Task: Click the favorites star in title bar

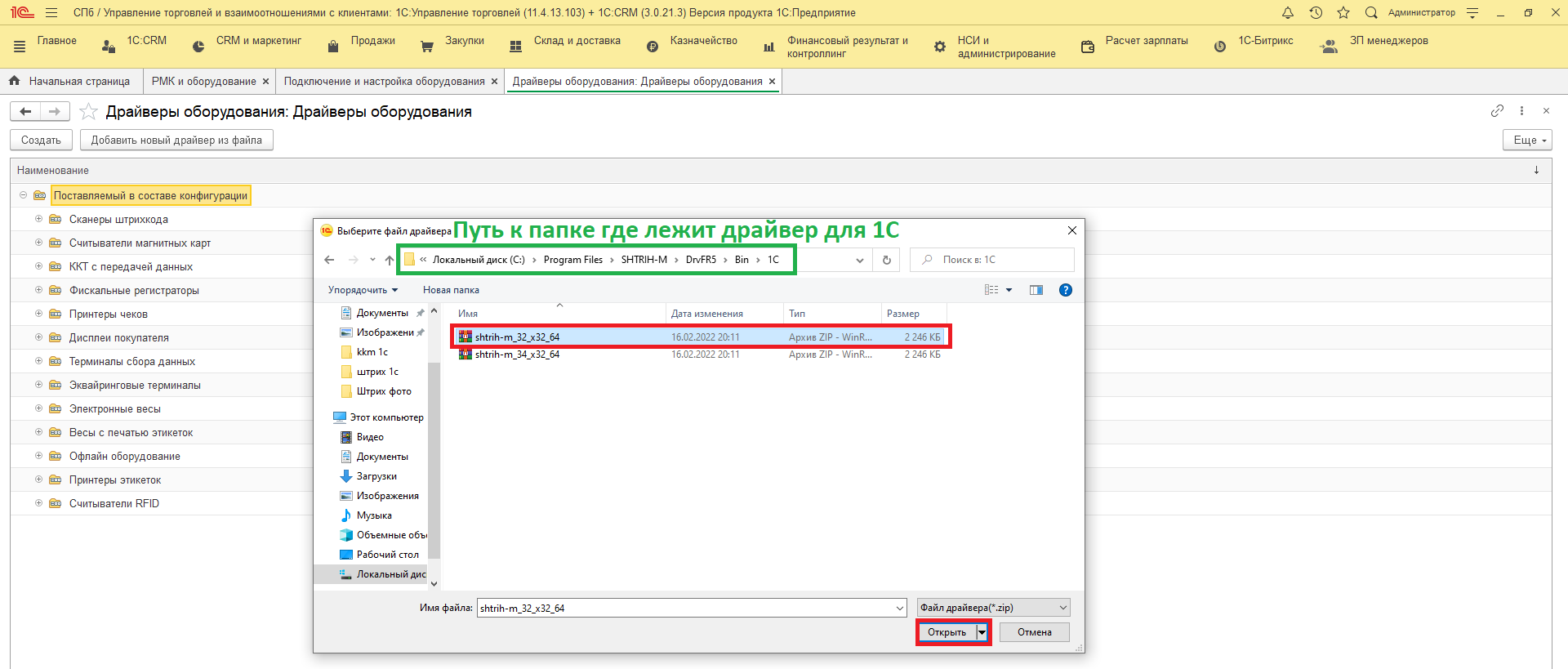Action: pyautogui.click(x=1343, y=12)
